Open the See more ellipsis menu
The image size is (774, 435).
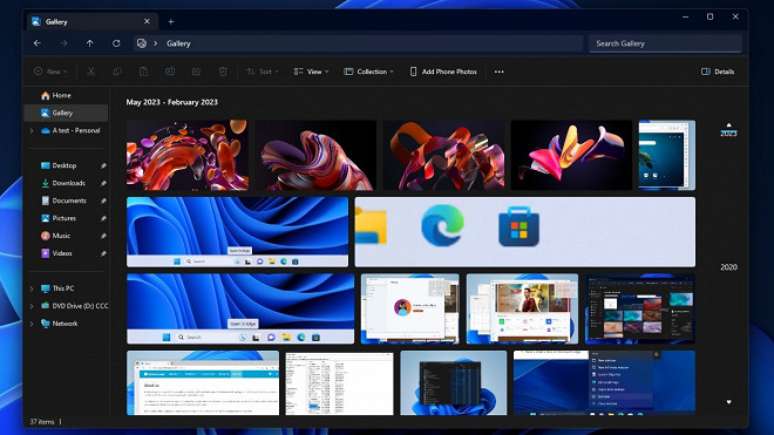coord(499,72)
